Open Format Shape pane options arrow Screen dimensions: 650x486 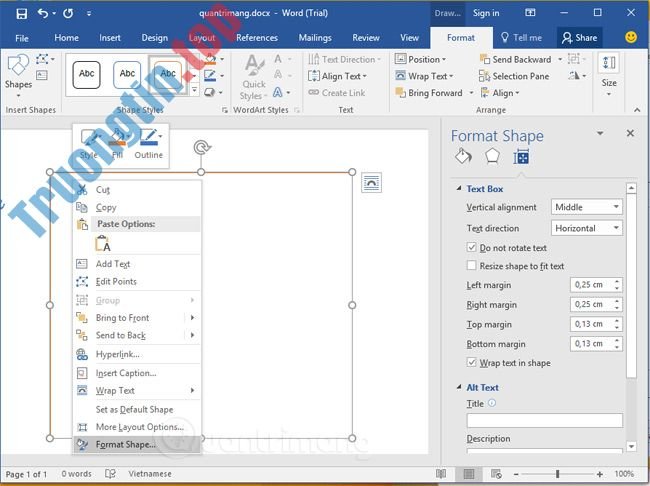point(599,133)
